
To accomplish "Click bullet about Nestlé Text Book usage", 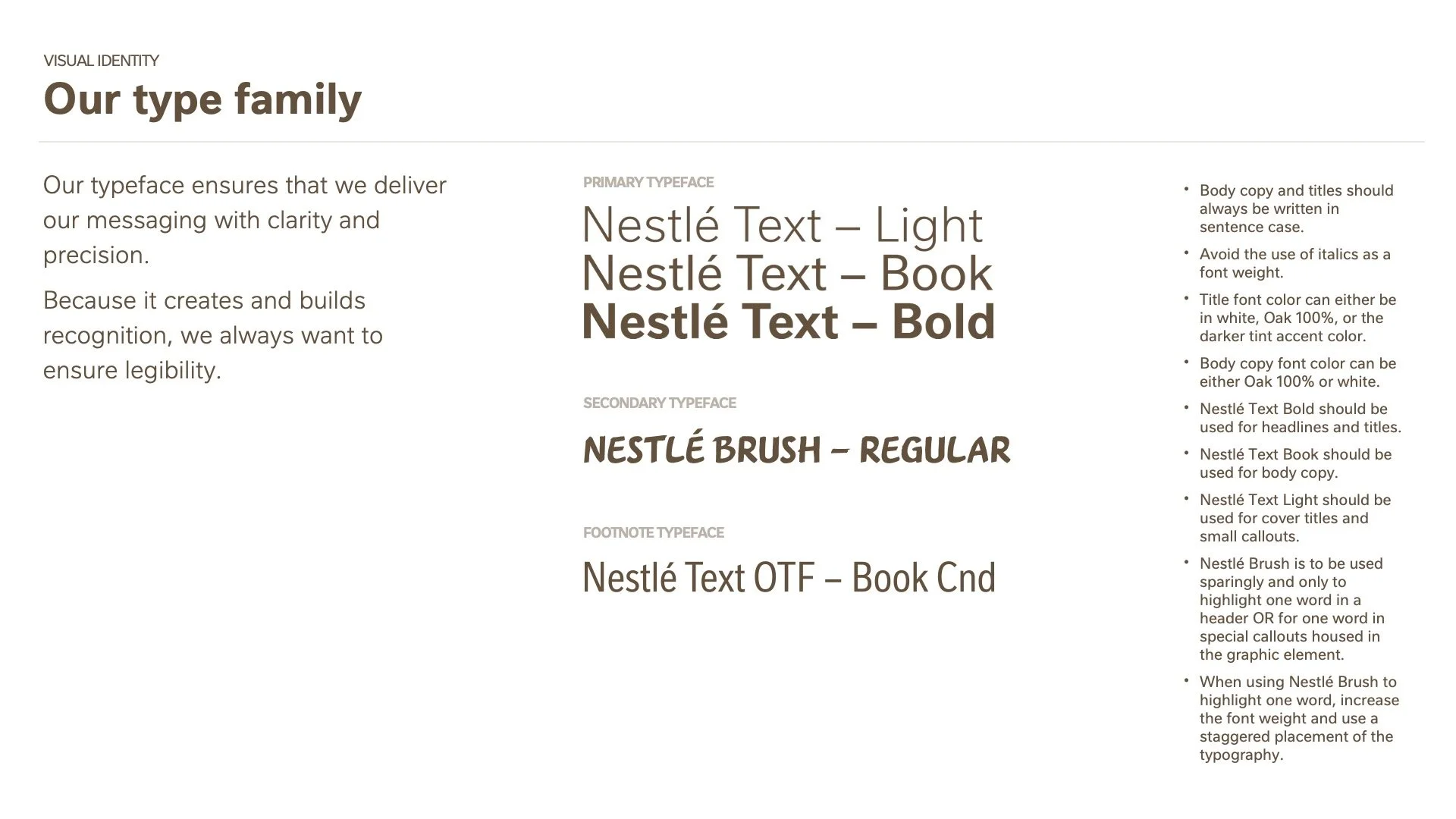I will coord(1295,463).
